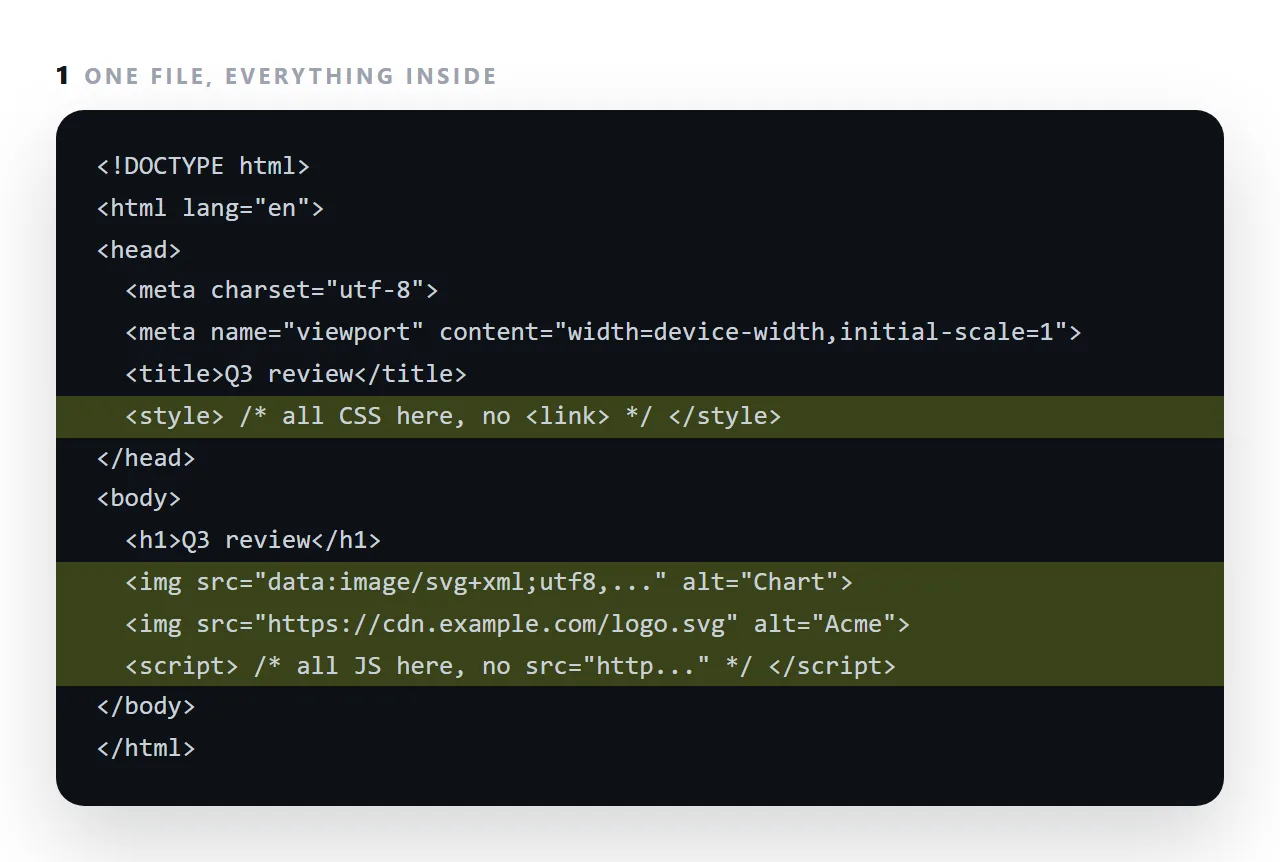The image size is (1280, 862).
Task: Click the heading 'ONE FILE, EVERYTHING INSIDE'
Action: pyautogui.click(x=290, y=76)
